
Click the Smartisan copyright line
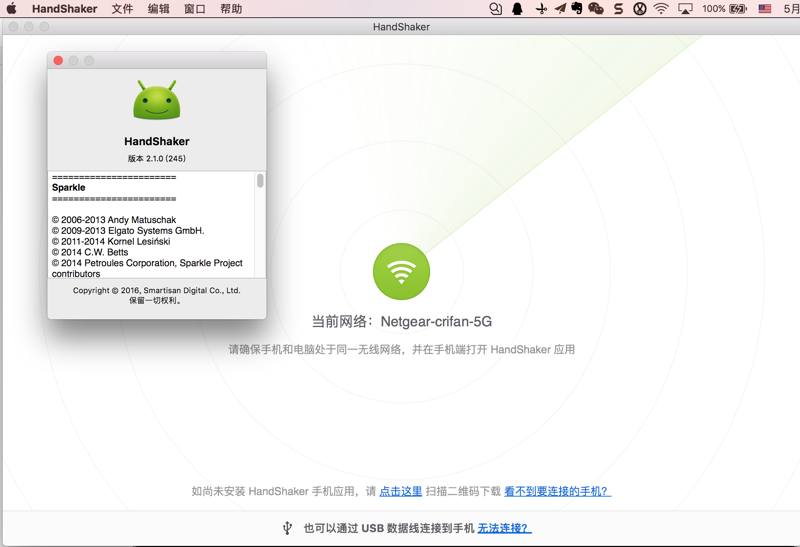click(157, 290)
